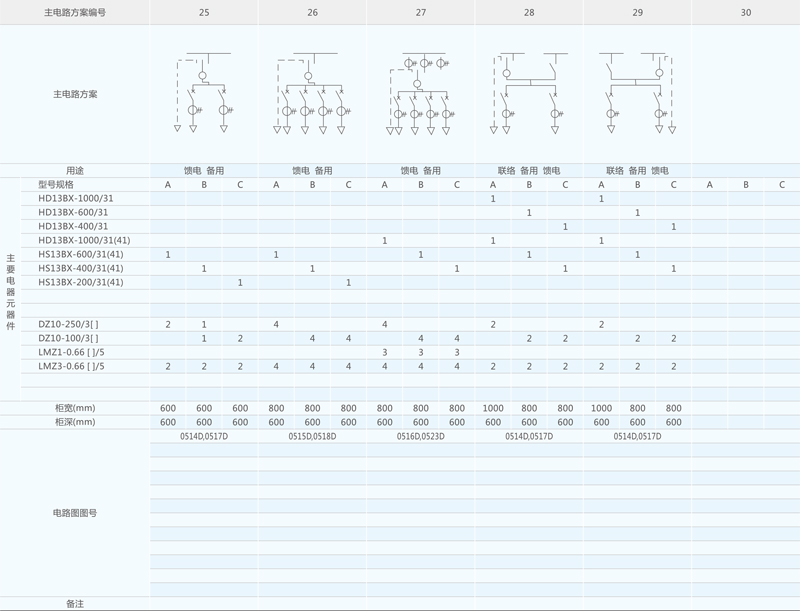Select the 柜宽(mm) row label
Screen dimensions: 800x611
point(75,408)
